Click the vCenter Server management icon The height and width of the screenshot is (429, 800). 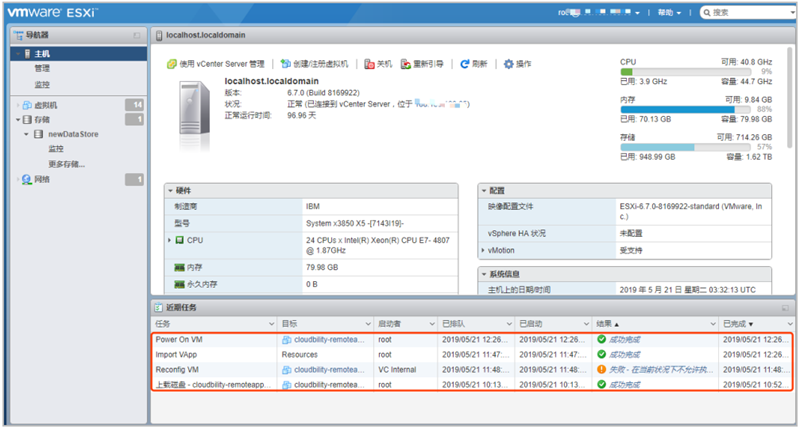click(171, 64)
